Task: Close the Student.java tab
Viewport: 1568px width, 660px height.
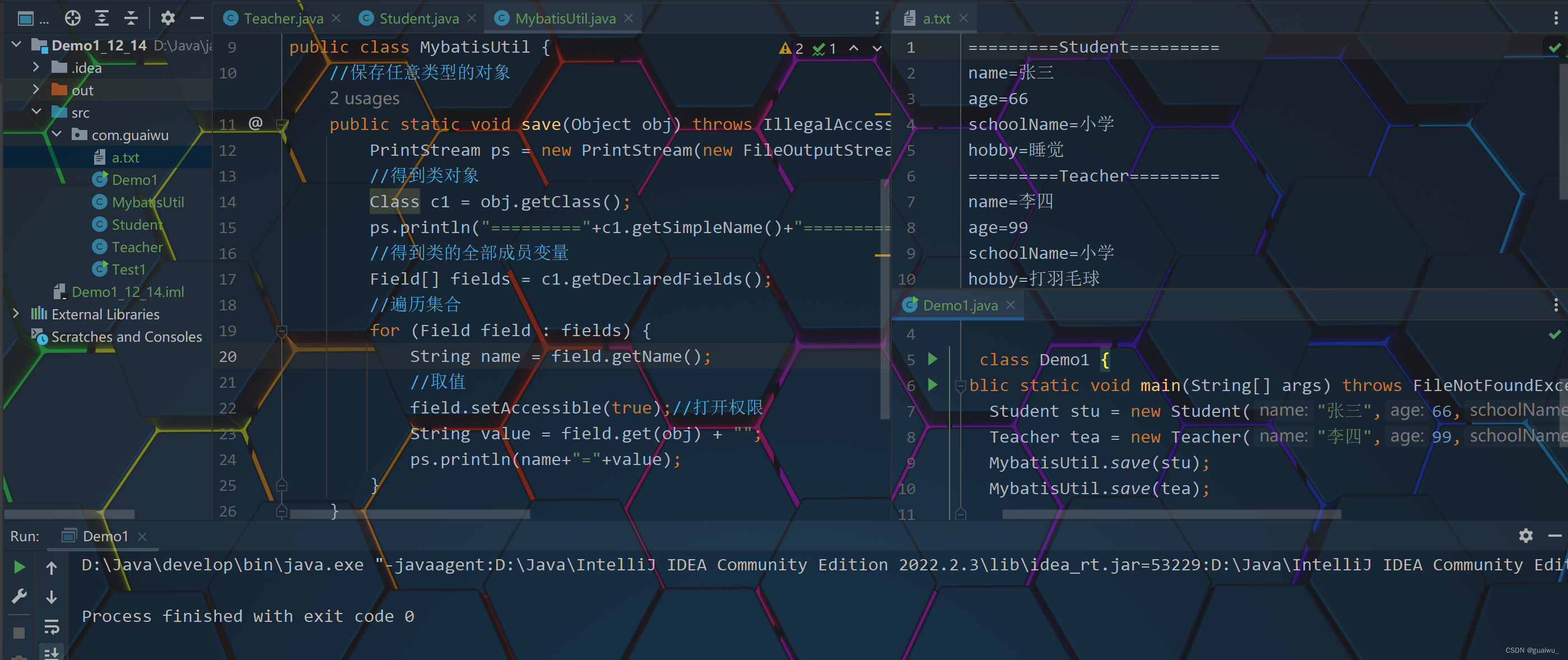Action: coord(472,18)
